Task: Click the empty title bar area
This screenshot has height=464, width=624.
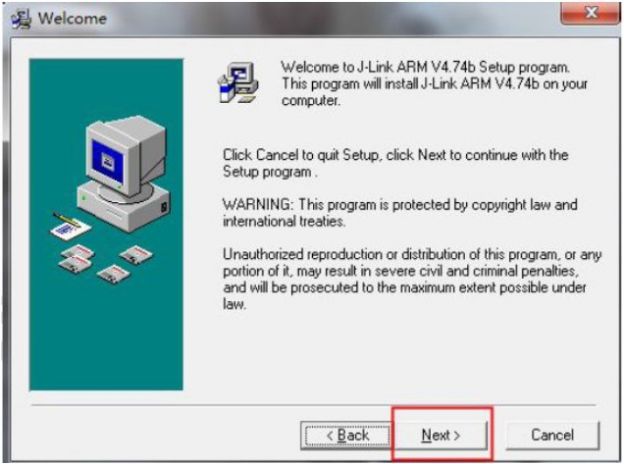Action: coord(330,19)
